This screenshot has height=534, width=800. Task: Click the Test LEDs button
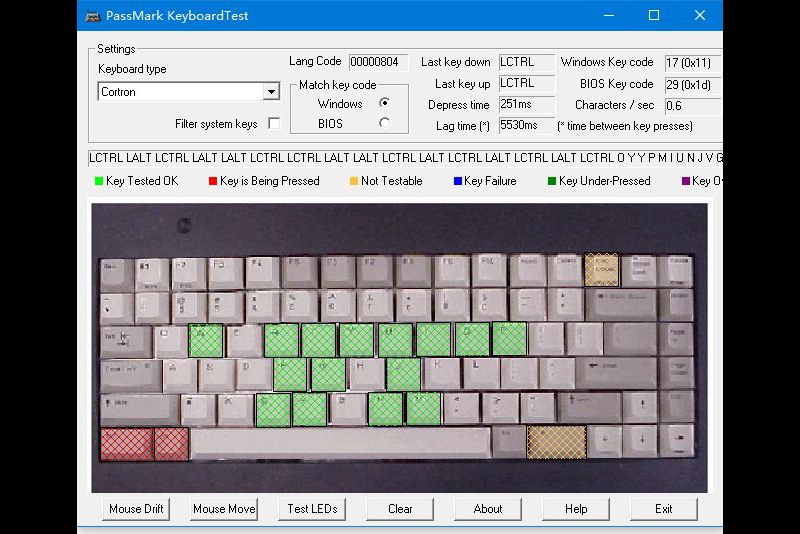[x=312, y=509]
